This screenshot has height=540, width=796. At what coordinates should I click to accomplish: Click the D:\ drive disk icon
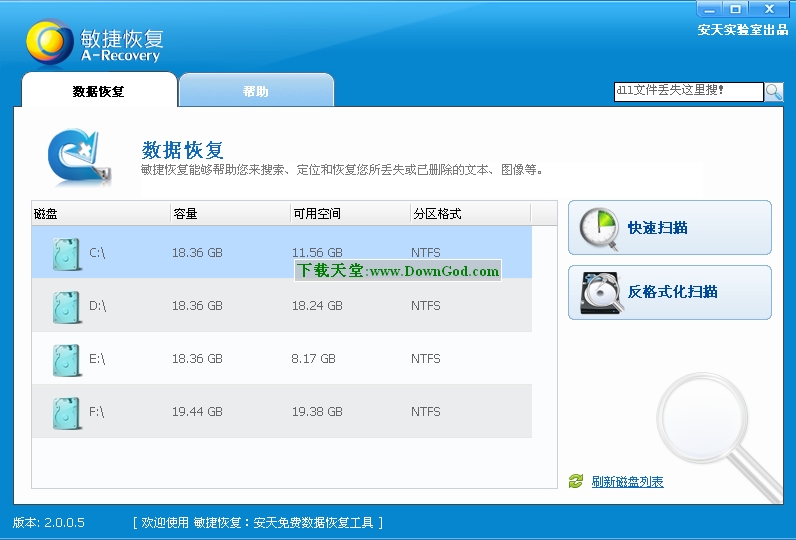point(66,307)
